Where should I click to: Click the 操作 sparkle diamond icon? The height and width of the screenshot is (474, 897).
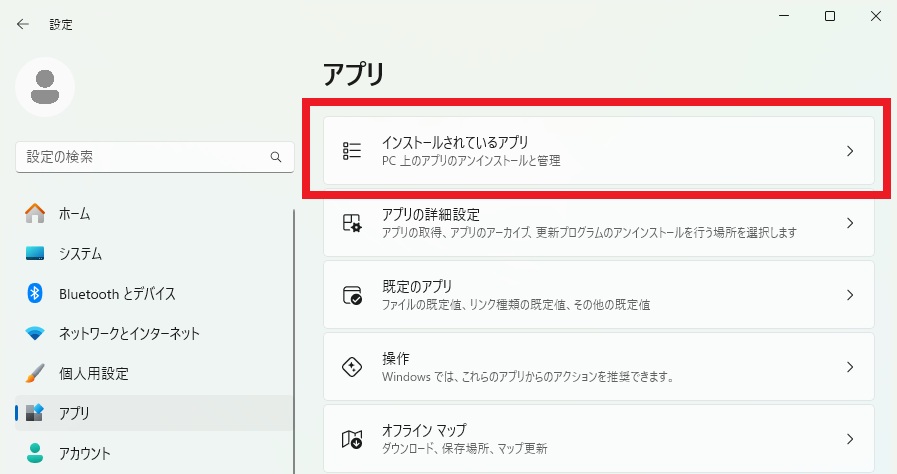point(352,367)
